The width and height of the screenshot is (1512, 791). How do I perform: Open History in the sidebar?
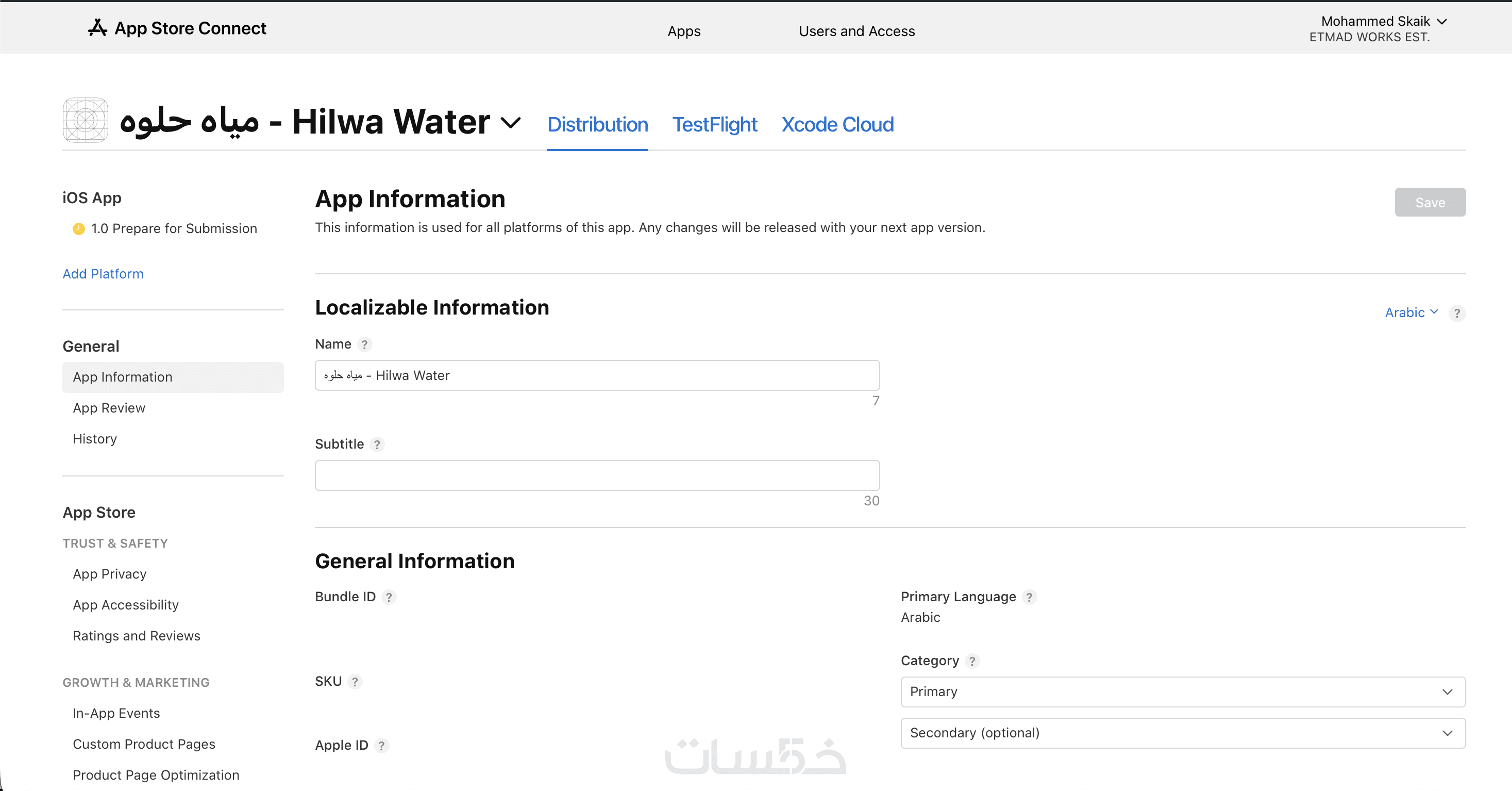pos(94,439)
